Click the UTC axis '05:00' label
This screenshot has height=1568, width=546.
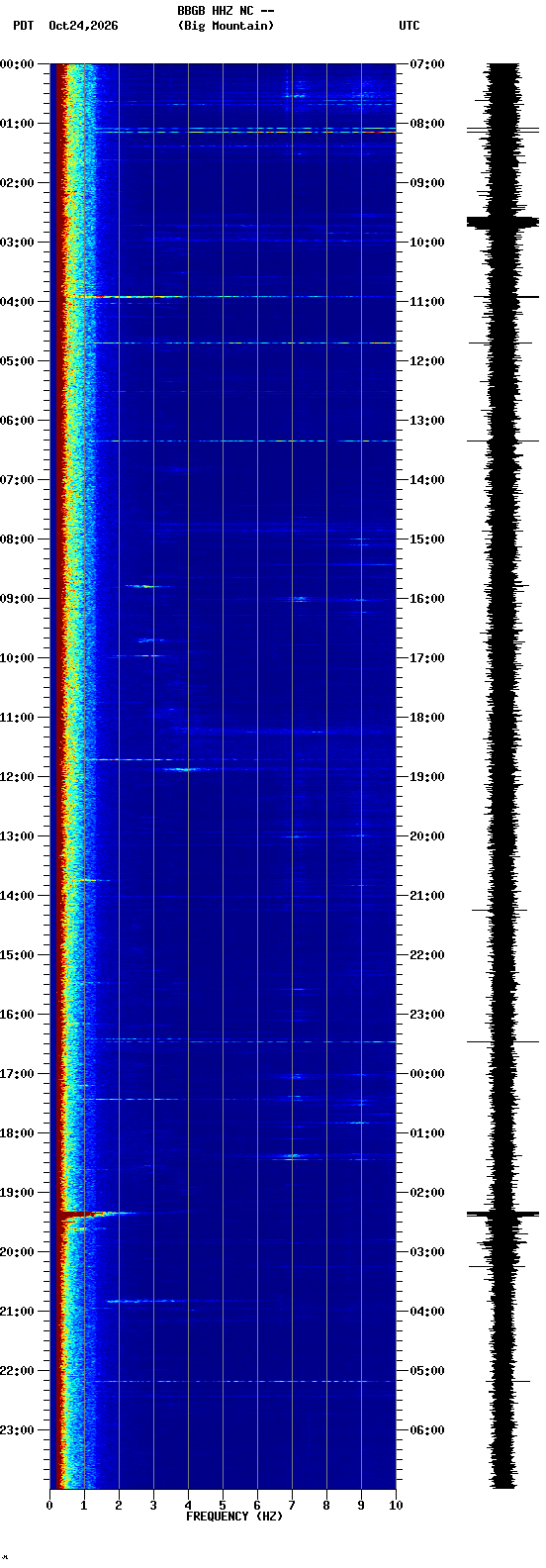[x=427, y=1371]
